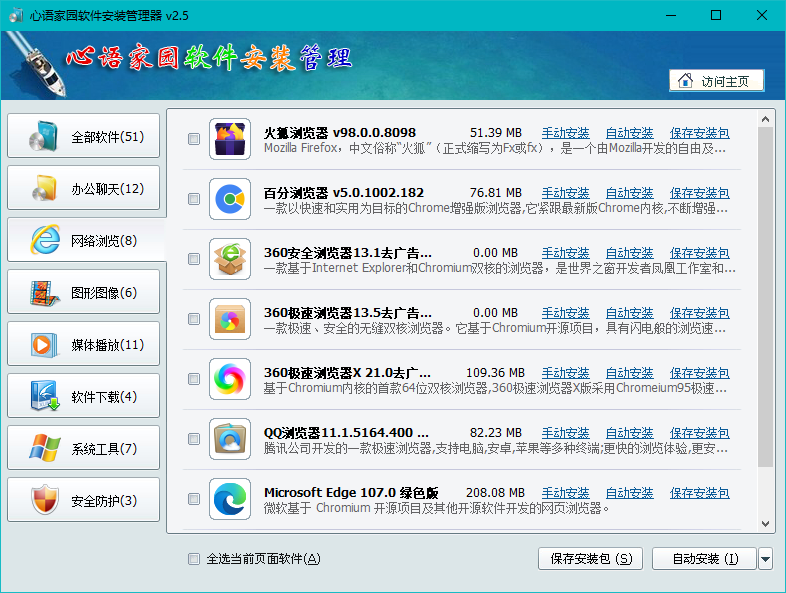Click 手动安装 link for 百分浏览器

(x=565, y=193)
